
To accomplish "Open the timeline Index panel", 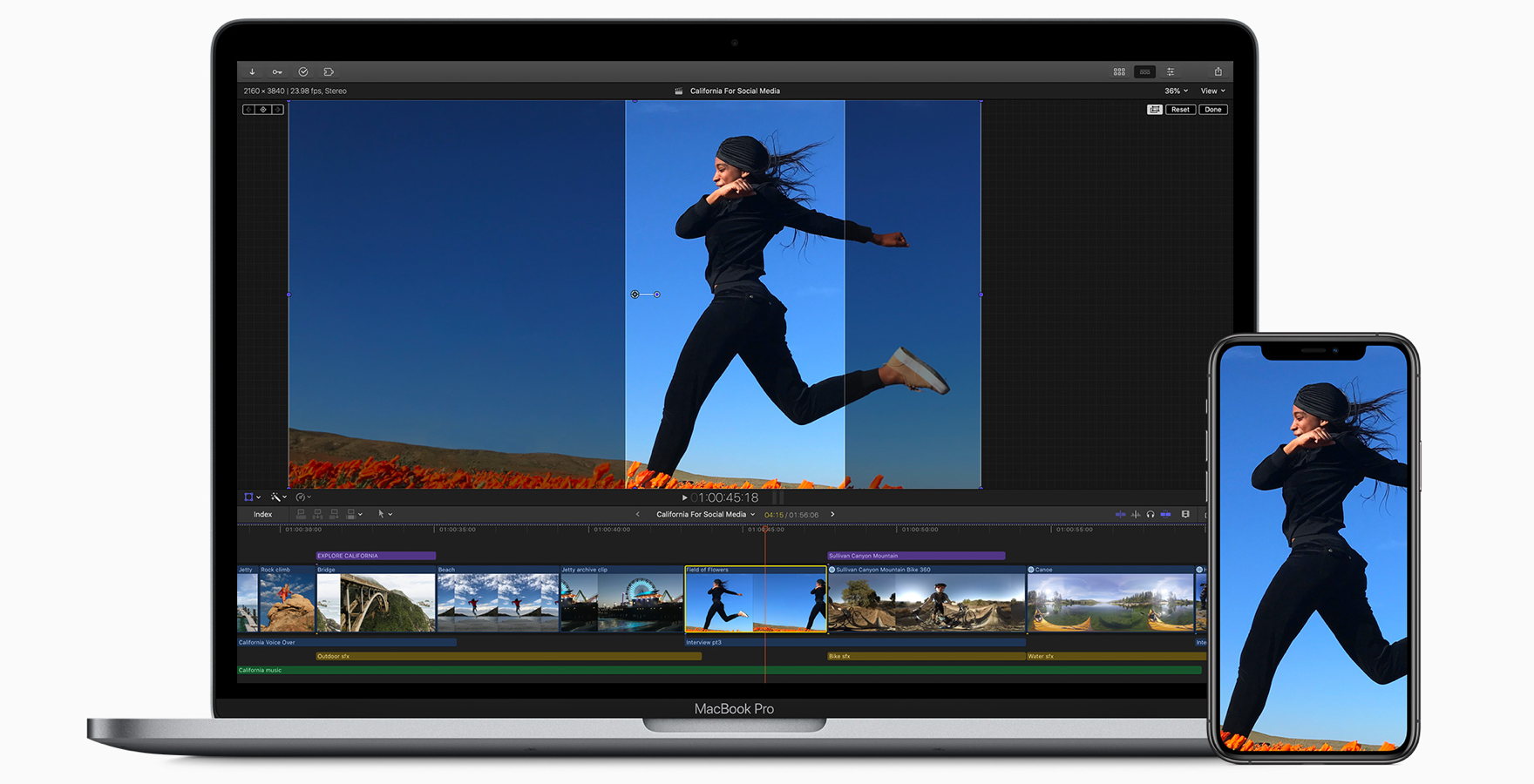I will click(262, 515).
